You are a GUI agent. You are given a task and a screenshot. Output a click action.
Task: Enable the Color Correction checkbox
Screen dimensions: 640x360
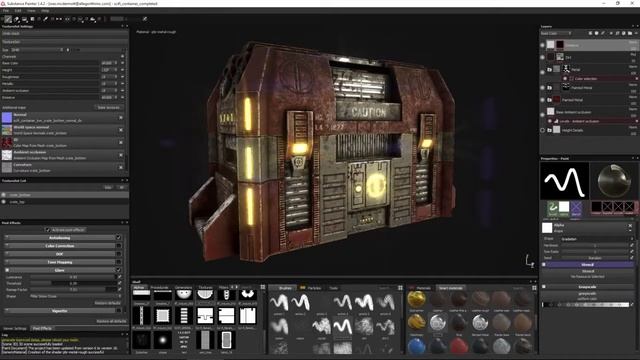[118, 246]
